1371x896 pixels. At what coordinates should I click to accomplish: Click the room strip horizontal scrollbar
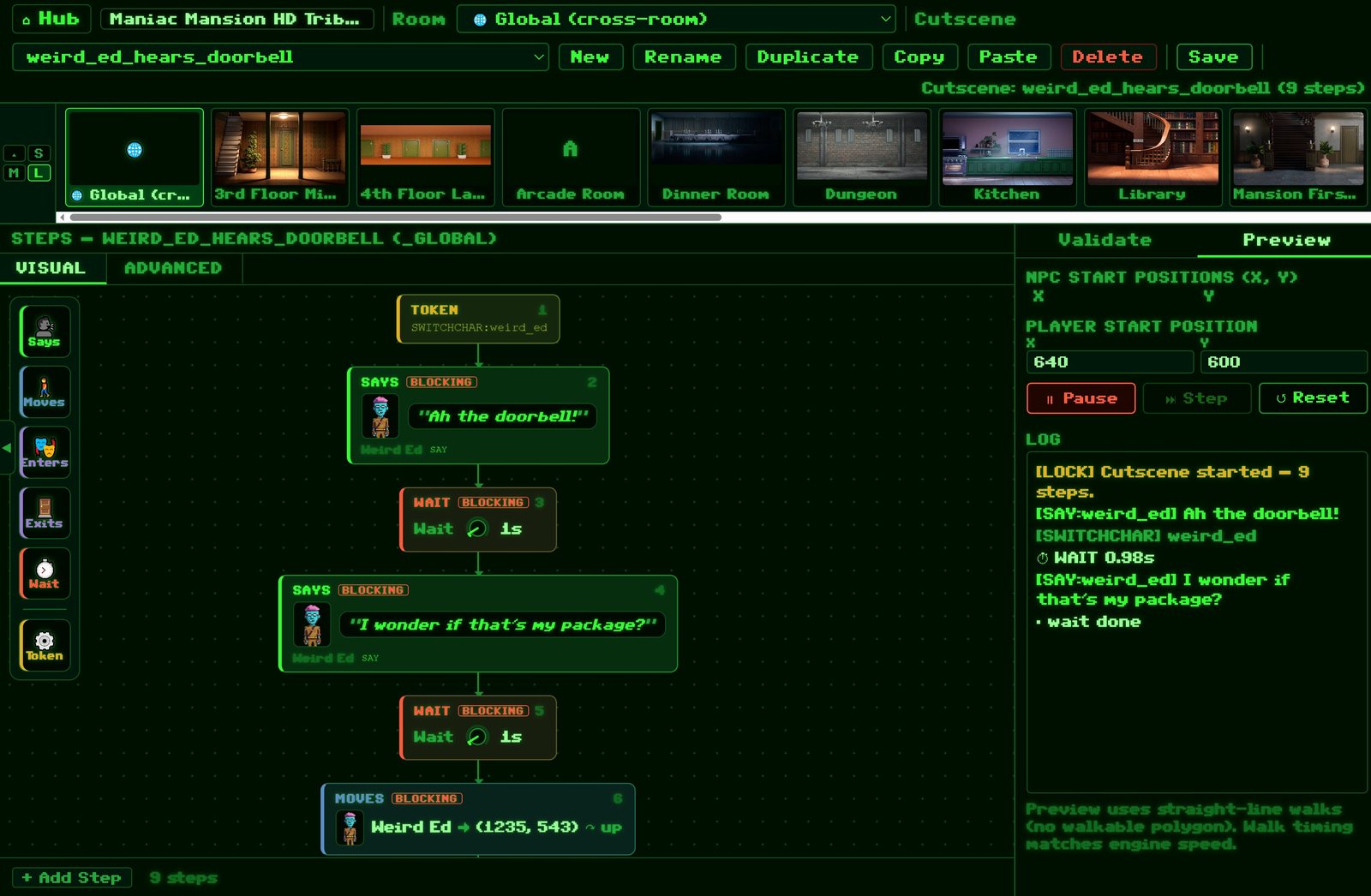[396, 218]
